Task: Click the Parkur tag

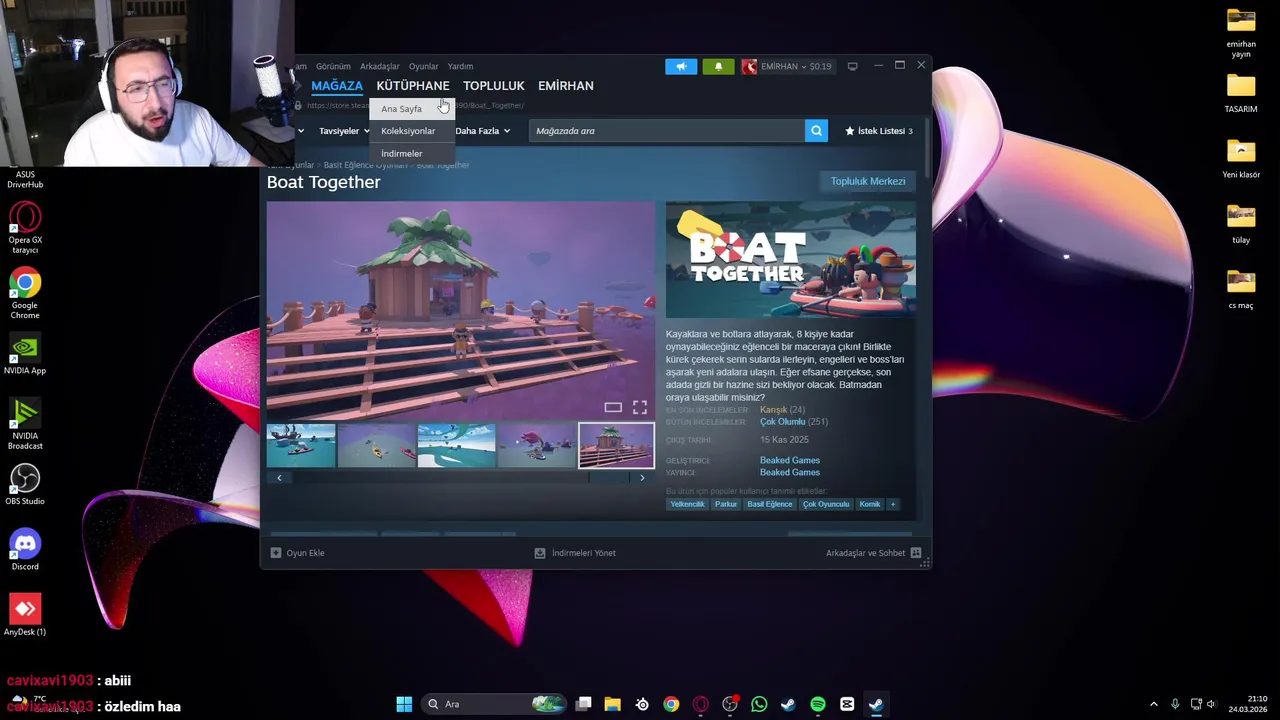Action: (x=726, y=504)
